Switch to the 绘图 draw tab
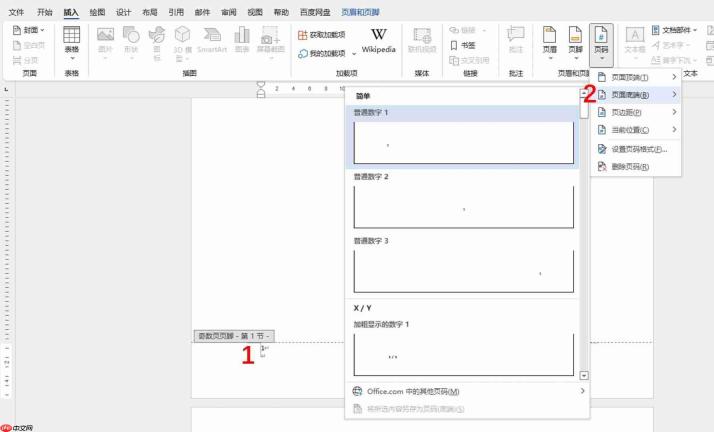The width and height of the screenshot is (714, 432). (97, 12)
